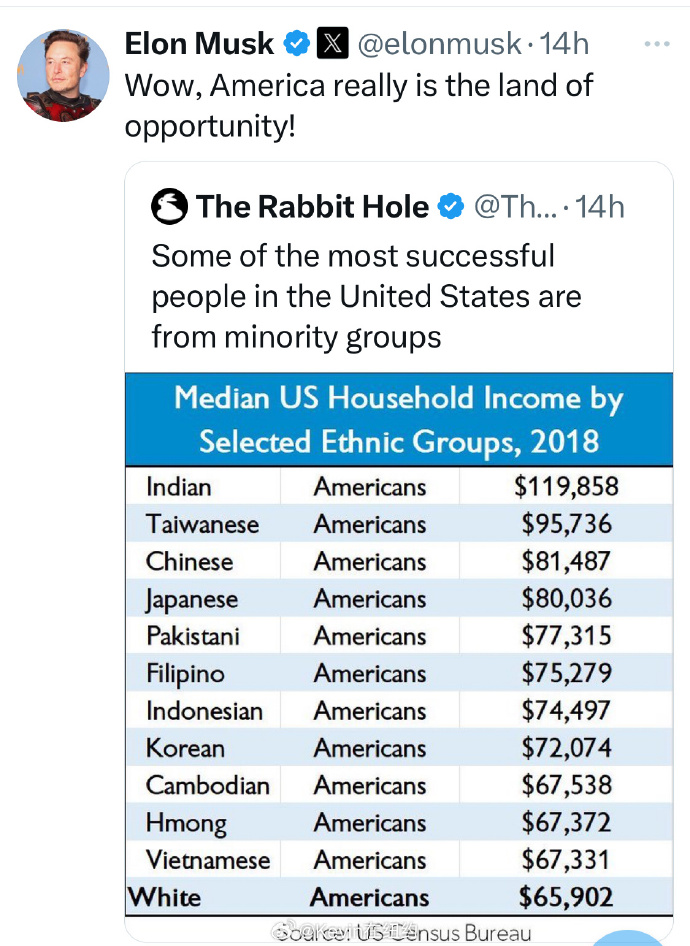Click The Rabbit Hole verified badge

[451, 206]
